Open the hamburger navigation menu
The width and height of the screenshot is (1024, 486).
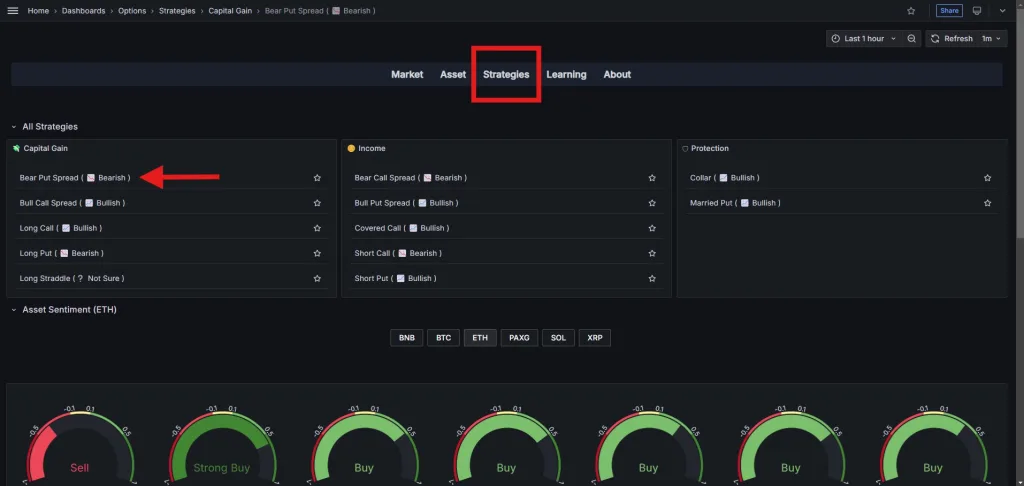pos(12,11)
